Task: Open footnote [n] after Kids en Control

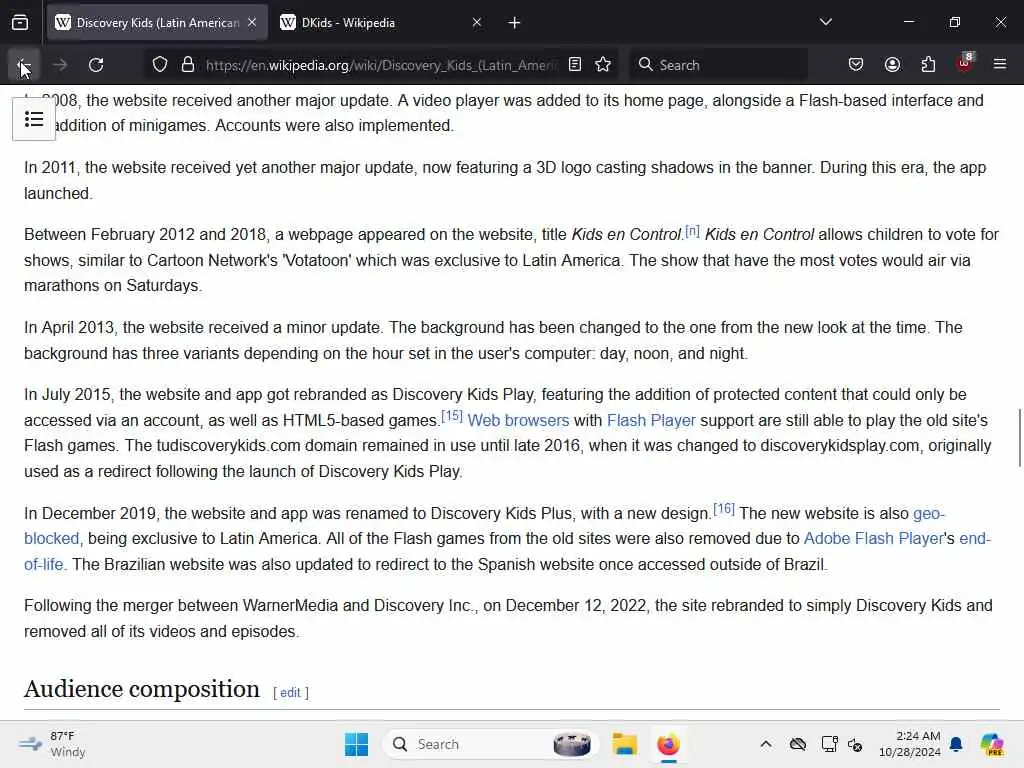Action: coord(692,231)
